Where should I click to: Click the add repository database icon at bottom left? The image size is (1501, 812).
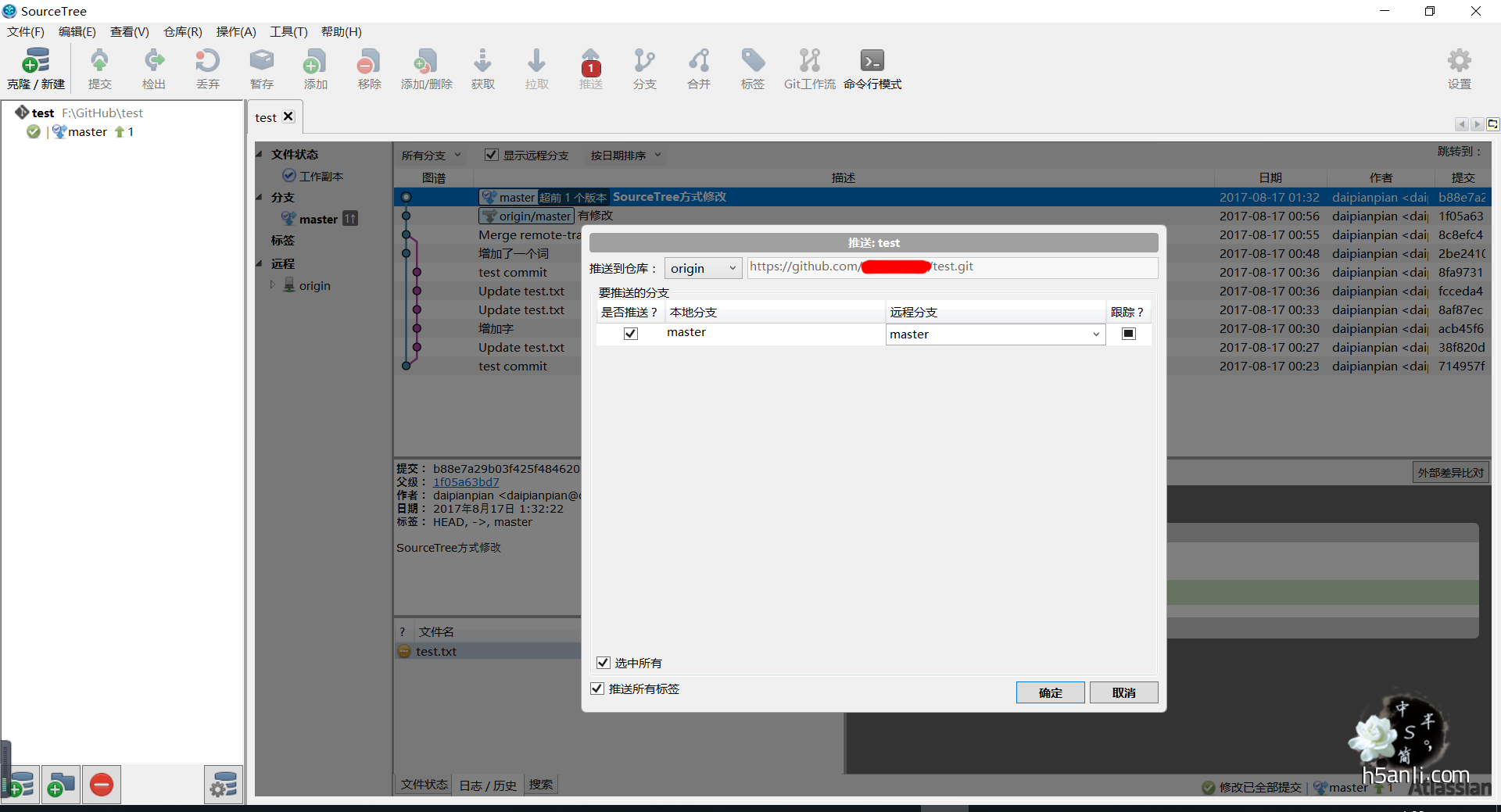click(x=20, y=785)
